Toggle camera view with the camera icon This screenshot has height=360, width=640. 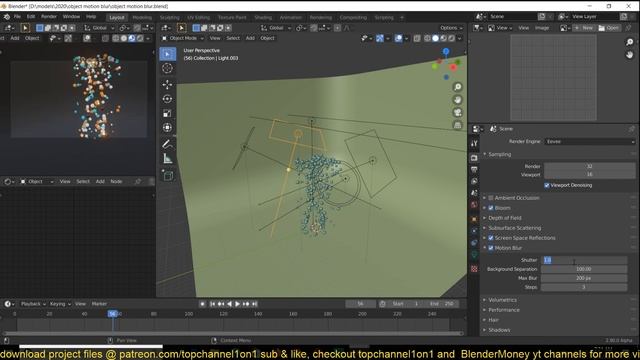[x=458, y=112]
